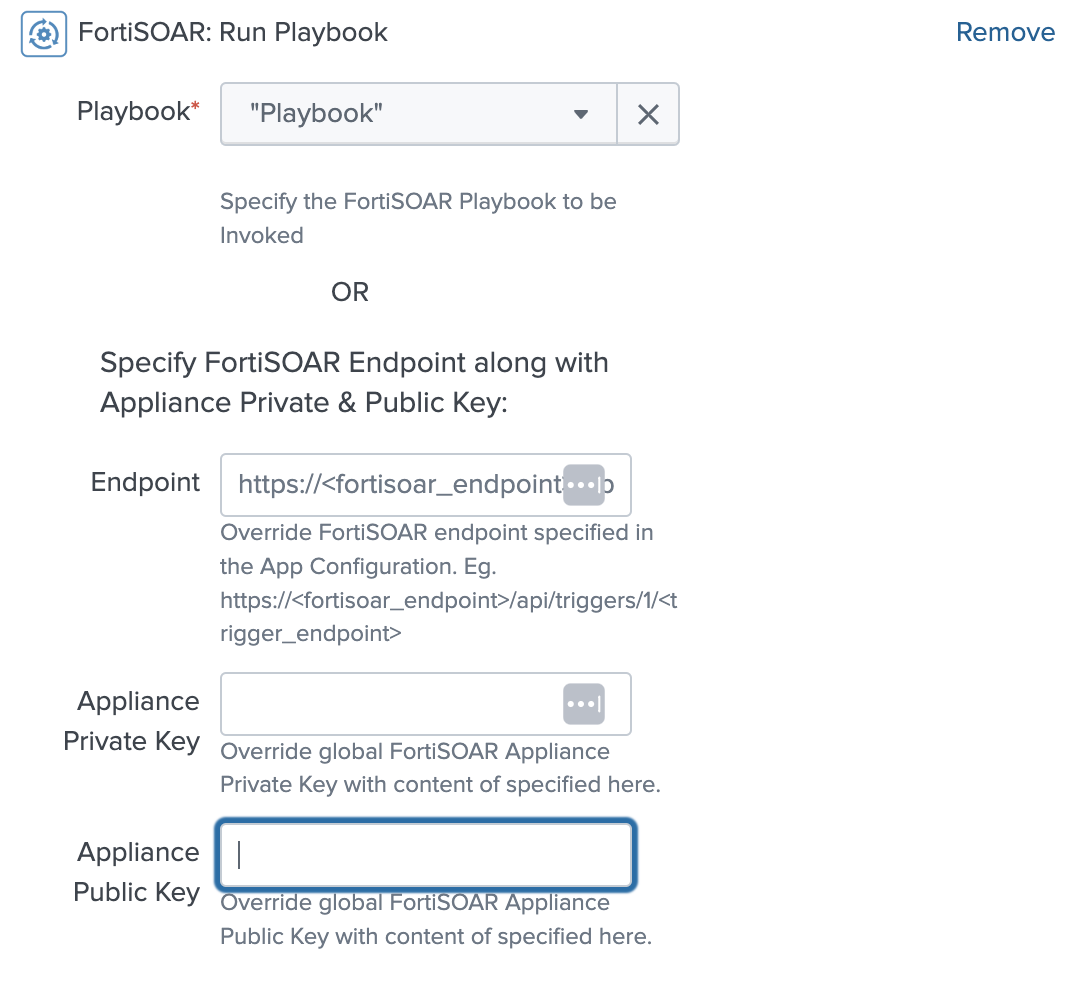Click the Private Key override help text

tap(440, 768)
